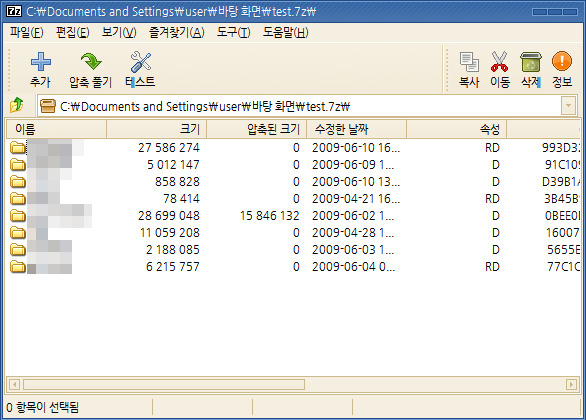Screen dimensions: 586x420
Task: Click the 테스트 test tools icon
Action: pos(141,62)
